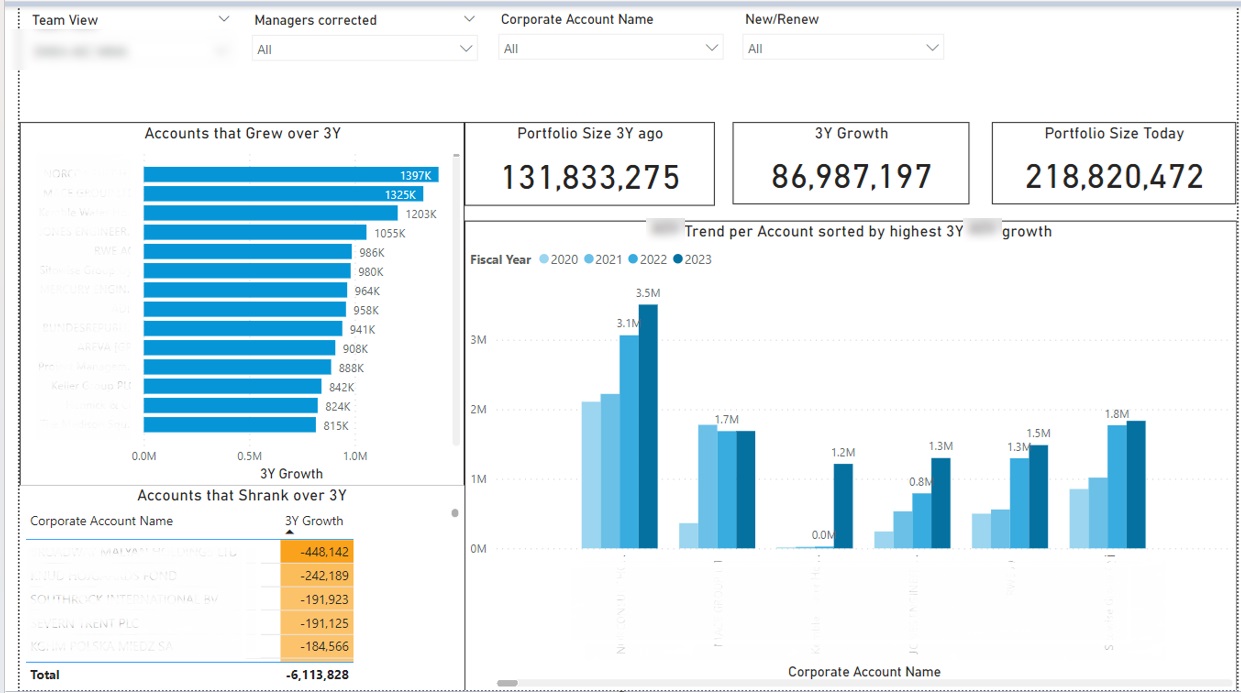Collapse the Team View slicer header chevron

click(223, 19)
